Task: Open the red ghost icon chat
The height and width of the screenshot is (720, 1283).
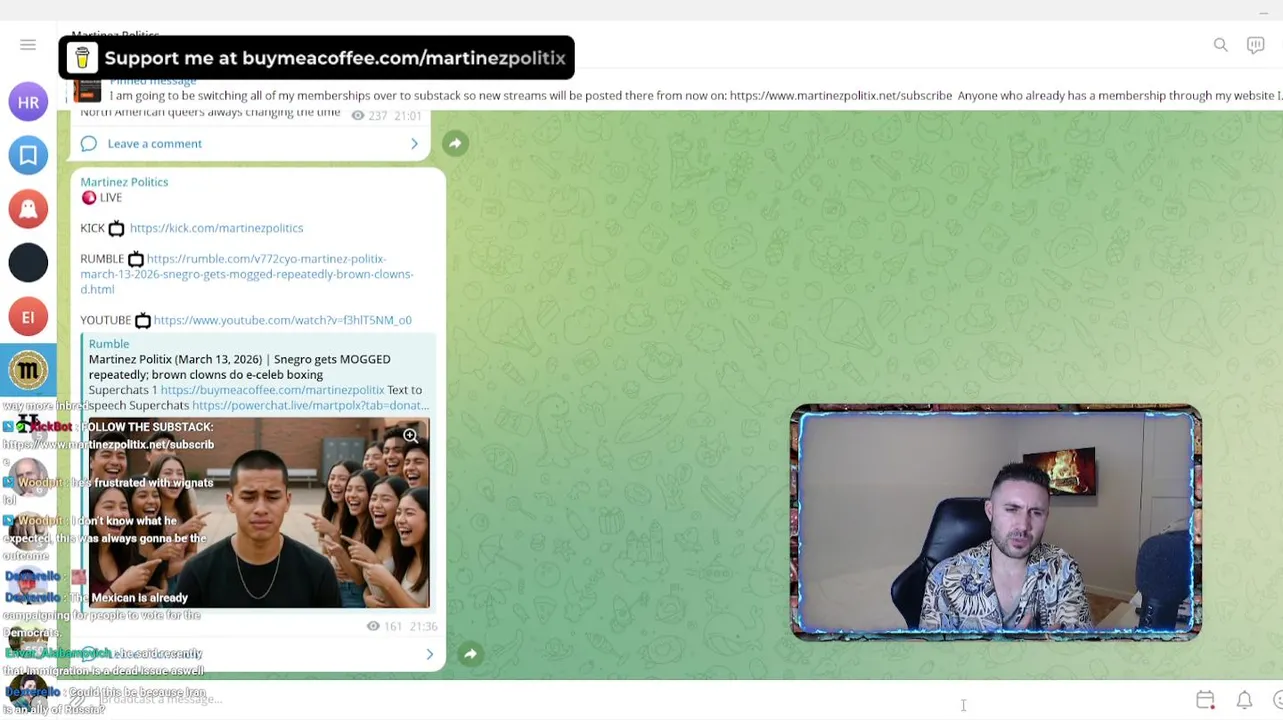Action: 28,209
